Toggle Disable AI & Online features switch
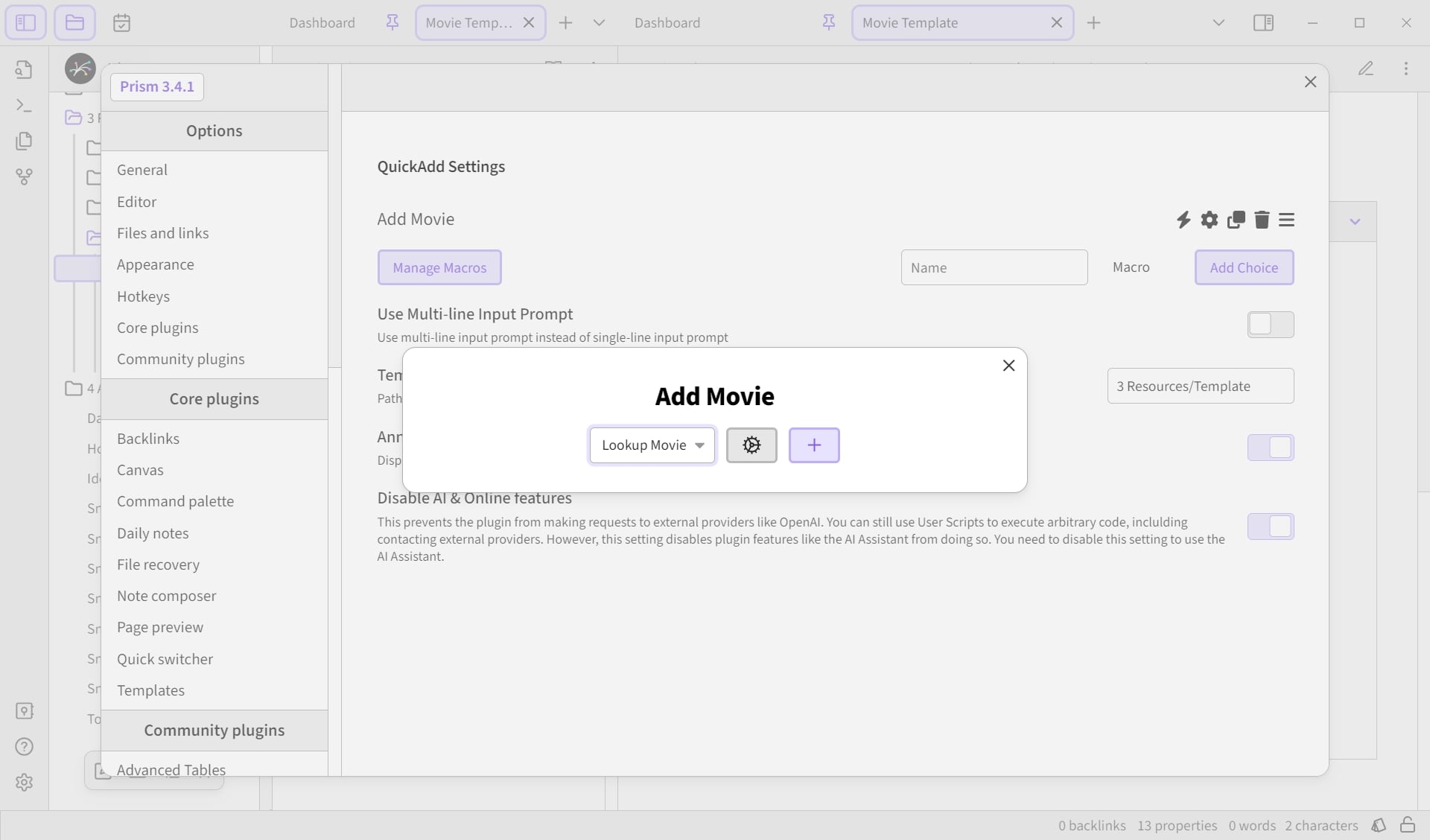This screenshot has width=1430, height=840. coord(1271,526)
